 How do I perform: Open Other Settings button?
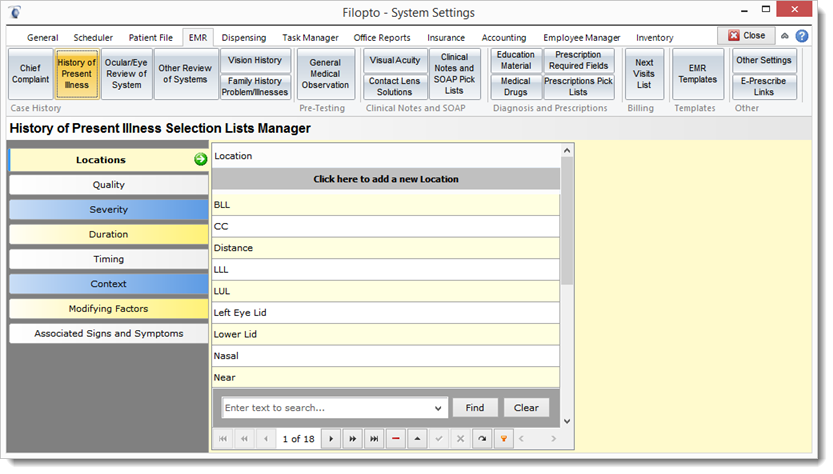pyautogui.click(x=764, y=61)
